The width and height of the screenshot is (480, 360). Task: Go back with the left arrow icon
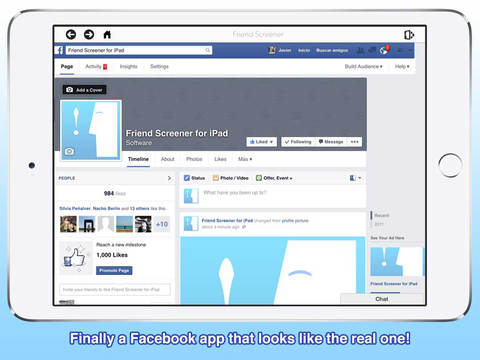(71, 34)
